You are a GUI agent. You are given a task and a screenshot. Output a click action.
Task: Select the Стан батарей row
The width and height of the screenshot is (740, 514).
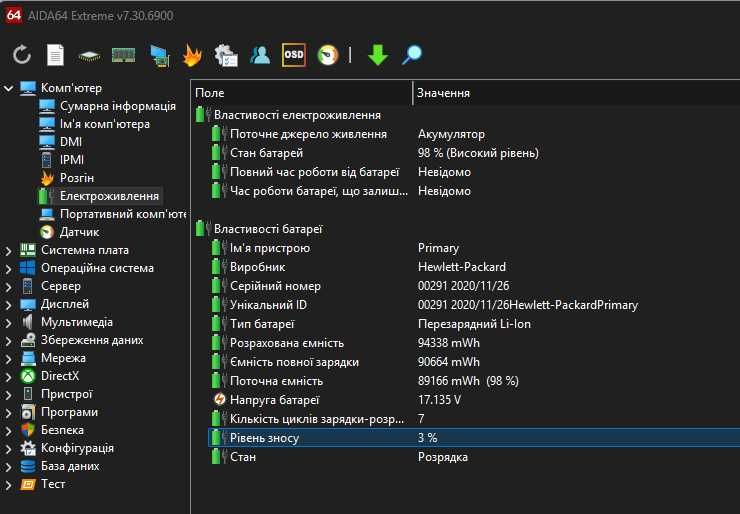[x=474, y=153]
